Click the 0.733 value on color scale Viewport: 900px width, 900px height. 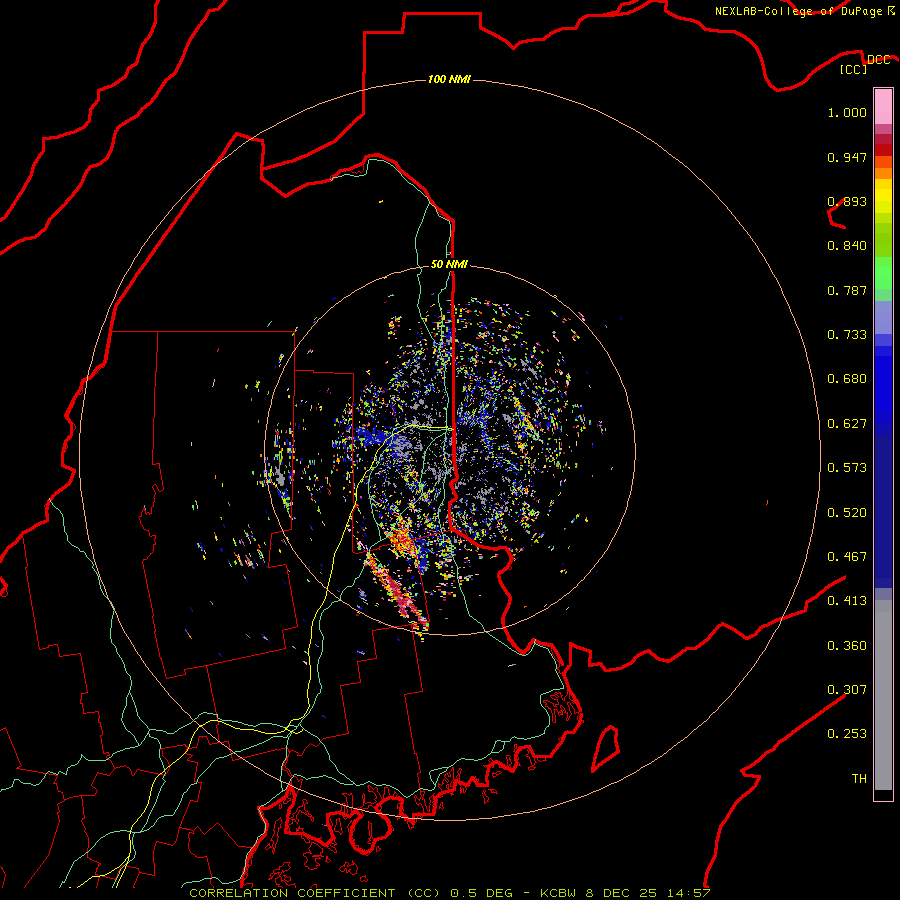pyautogui.click(x=847, y=335)
